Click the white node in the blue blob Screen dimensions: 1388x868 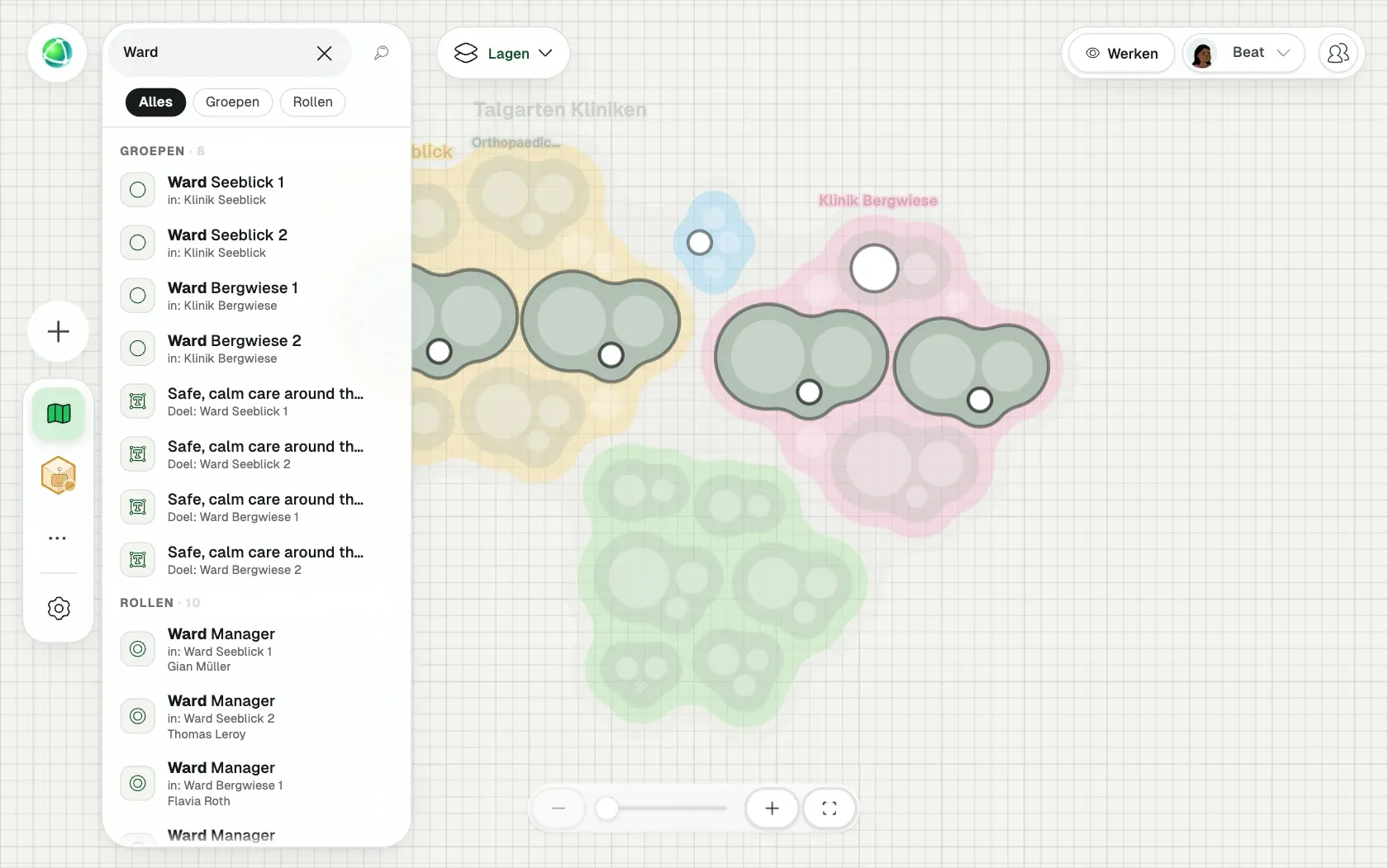(x=700, y=243)
